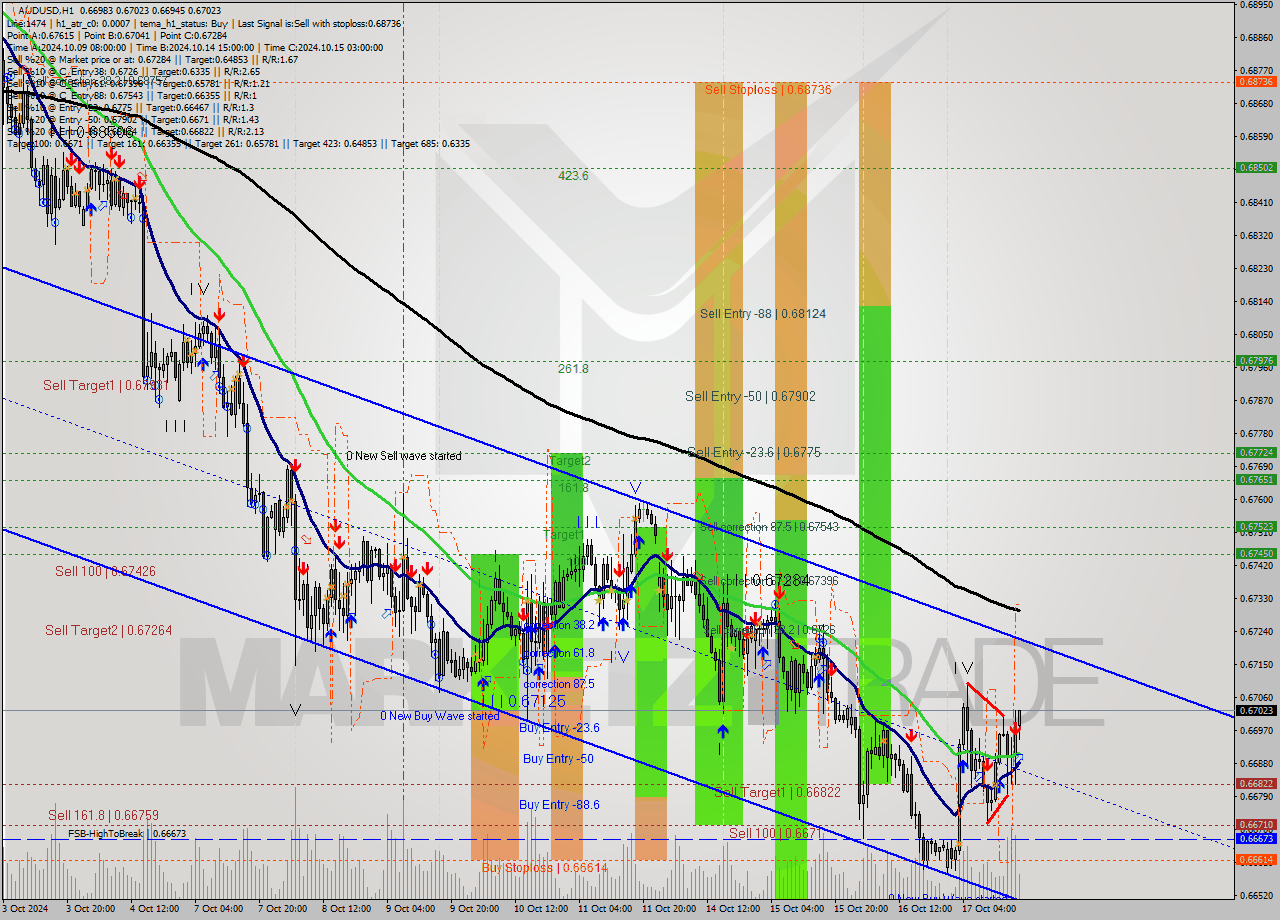
Task: Click the green 0.67450 price tag
Action: (x=1255, y=554)
